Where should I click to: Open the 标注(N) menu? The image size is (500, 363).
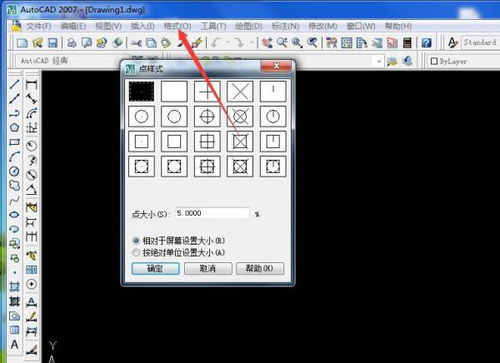point(285,26)
